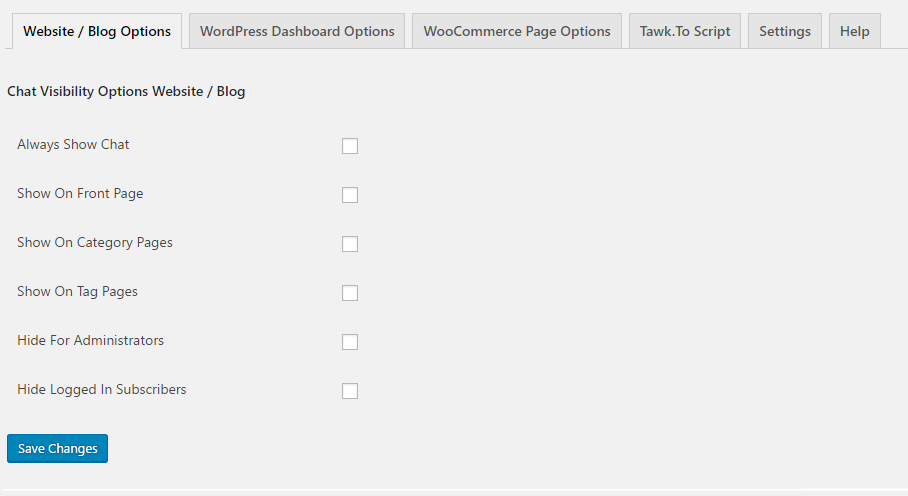Tick the Show On Front Page checkbox

point(350,195)
